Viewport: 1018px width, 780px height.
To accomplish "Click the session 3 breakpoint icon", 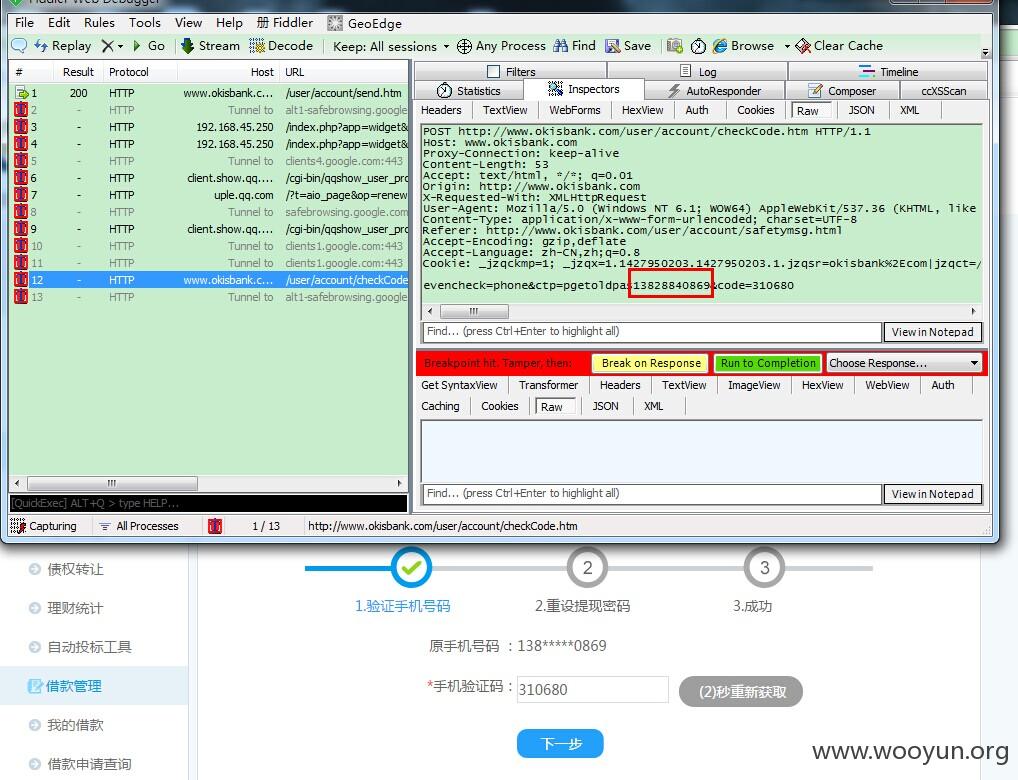I will 21,127.
